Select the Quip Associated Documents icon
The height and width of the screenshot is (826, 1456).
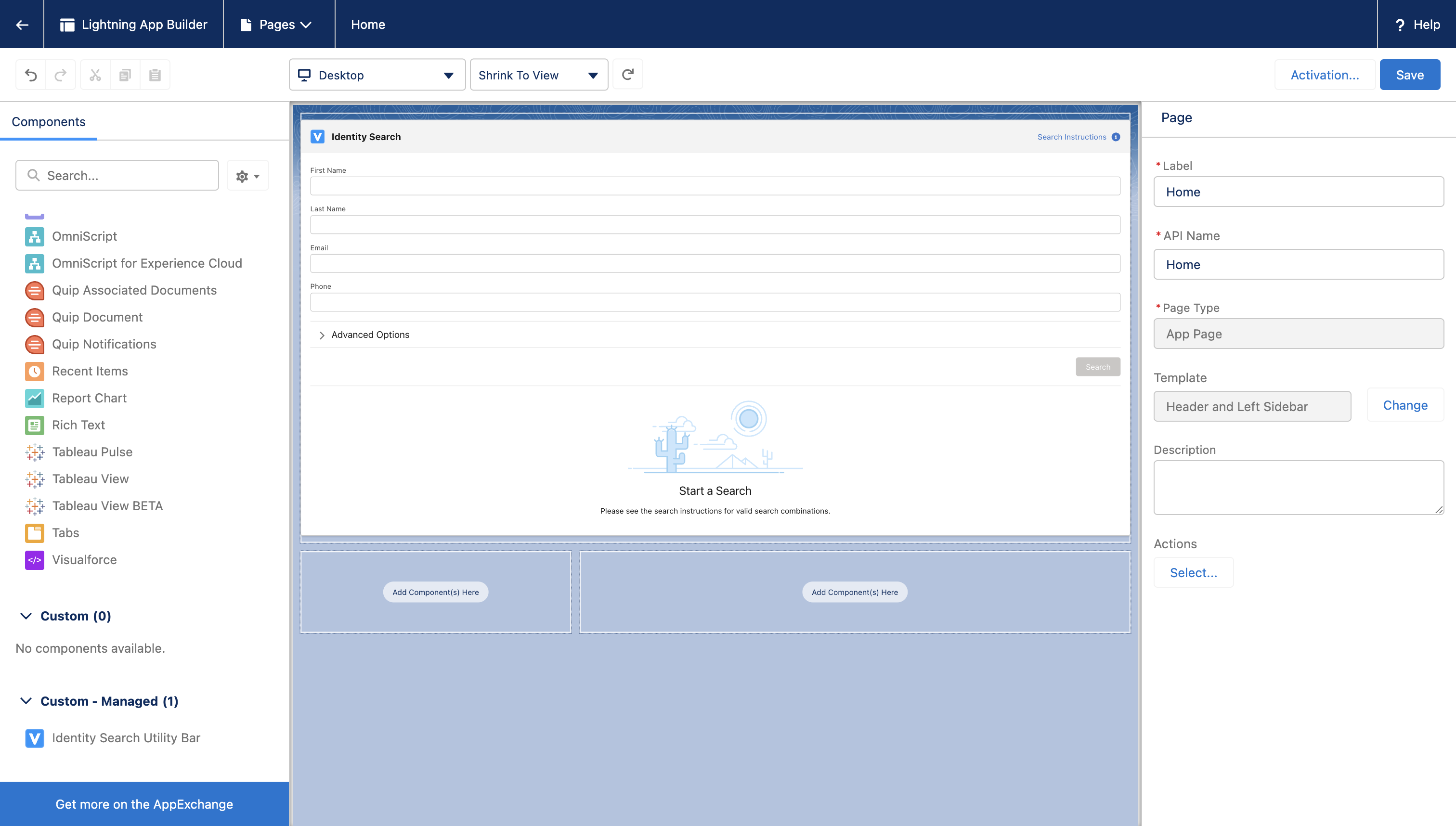[x=35, y=290]
